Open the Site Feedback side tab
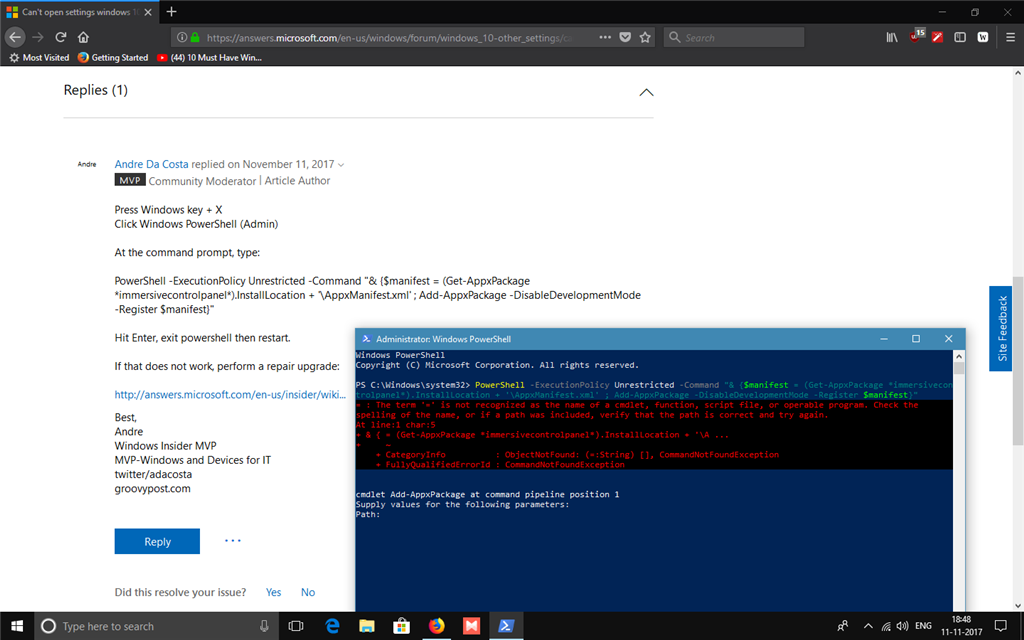 click(1000, 328)
